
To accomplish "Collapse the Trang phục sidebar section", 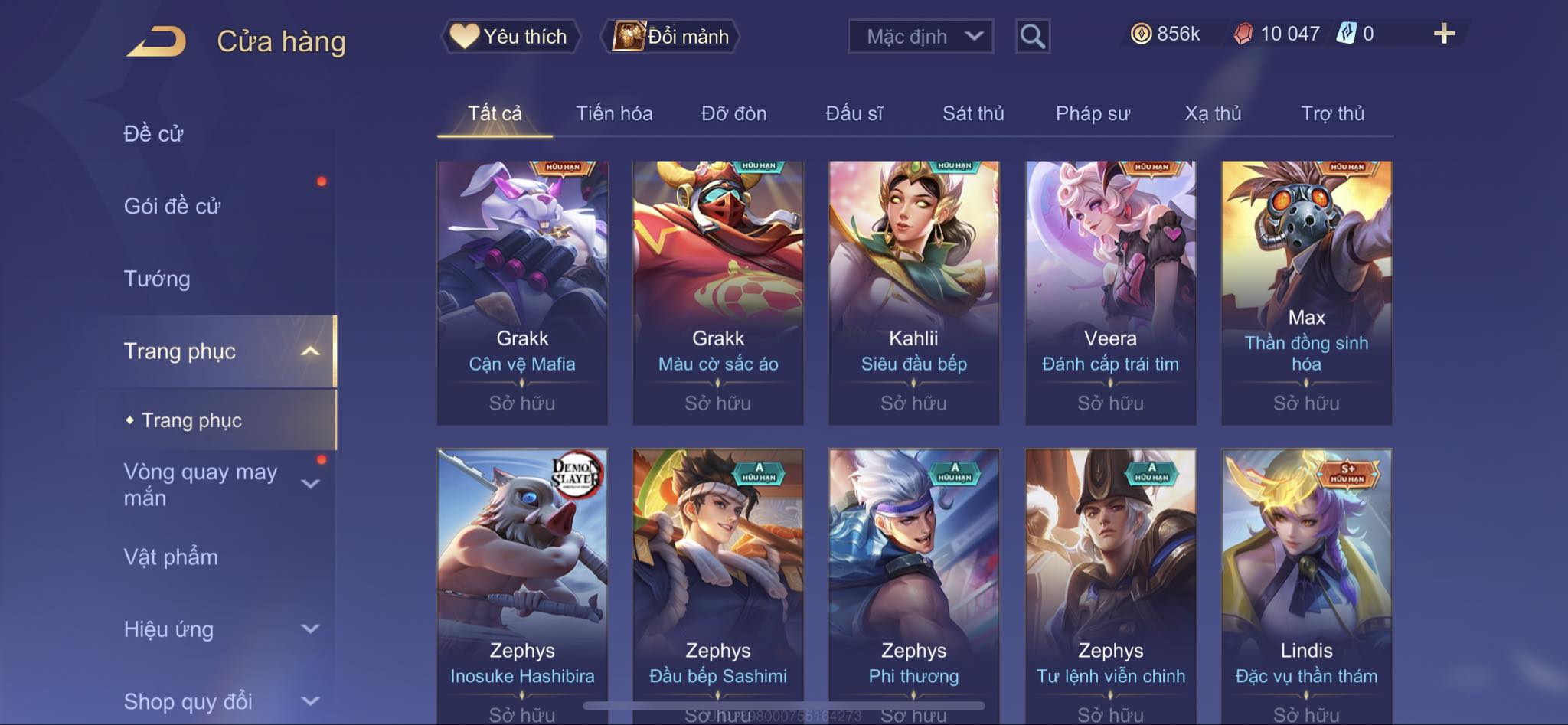I will (310, 351).
